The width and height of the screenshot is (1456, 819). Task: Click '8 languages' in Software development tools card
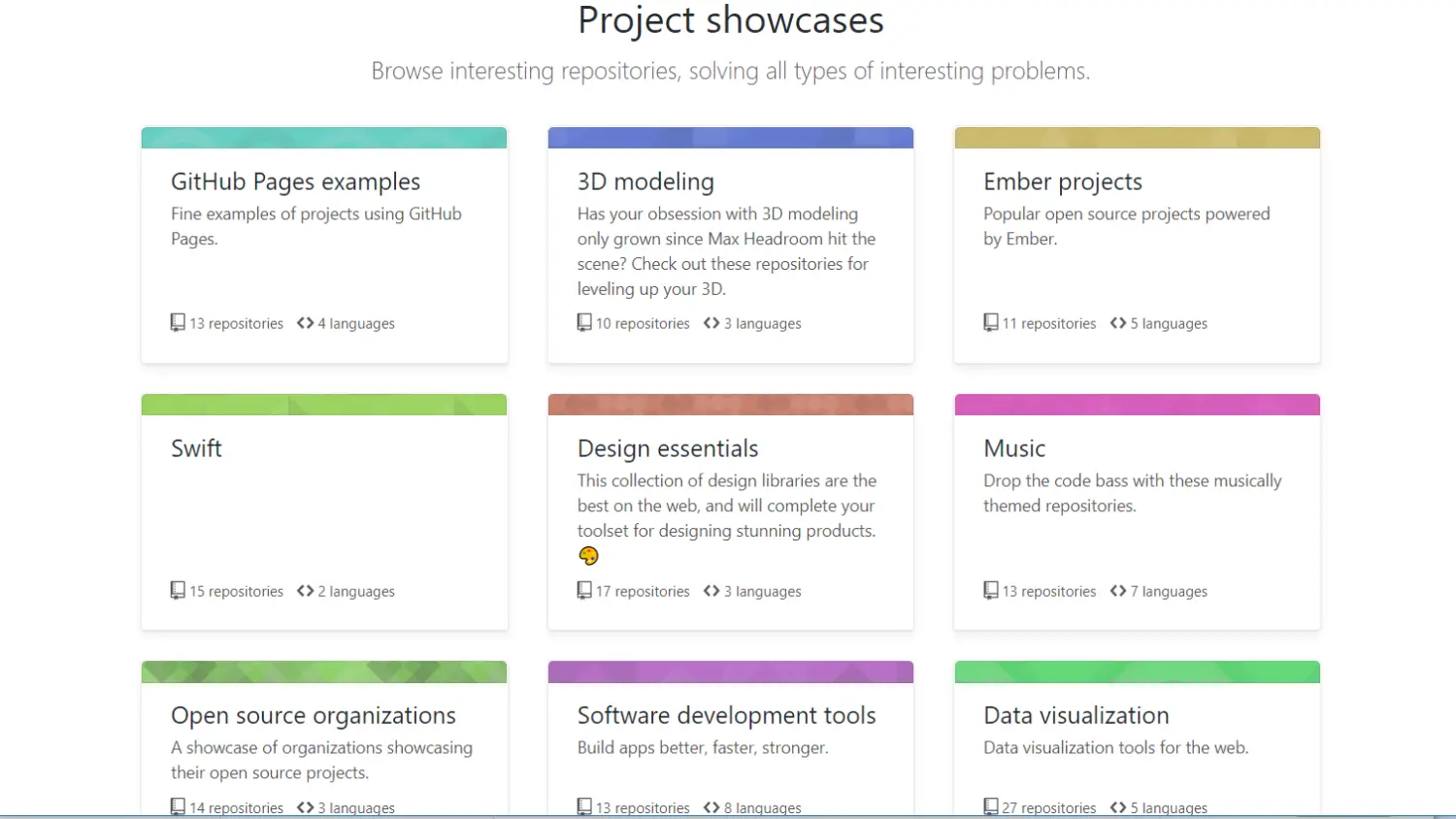(x=763, y=807)
